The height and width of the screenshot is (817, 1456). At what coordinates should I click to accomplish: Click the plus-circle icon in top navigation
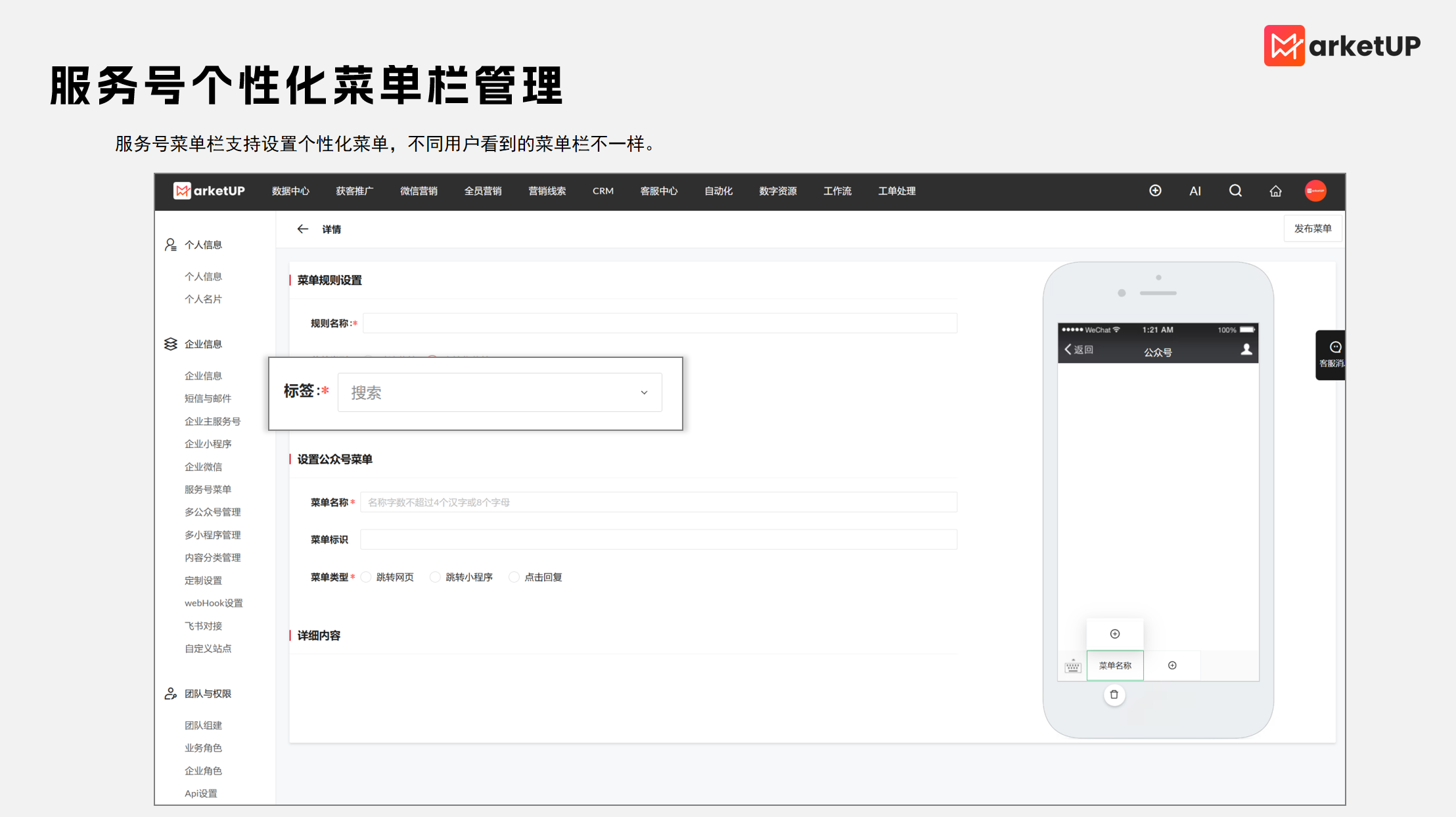point(1155,191)
